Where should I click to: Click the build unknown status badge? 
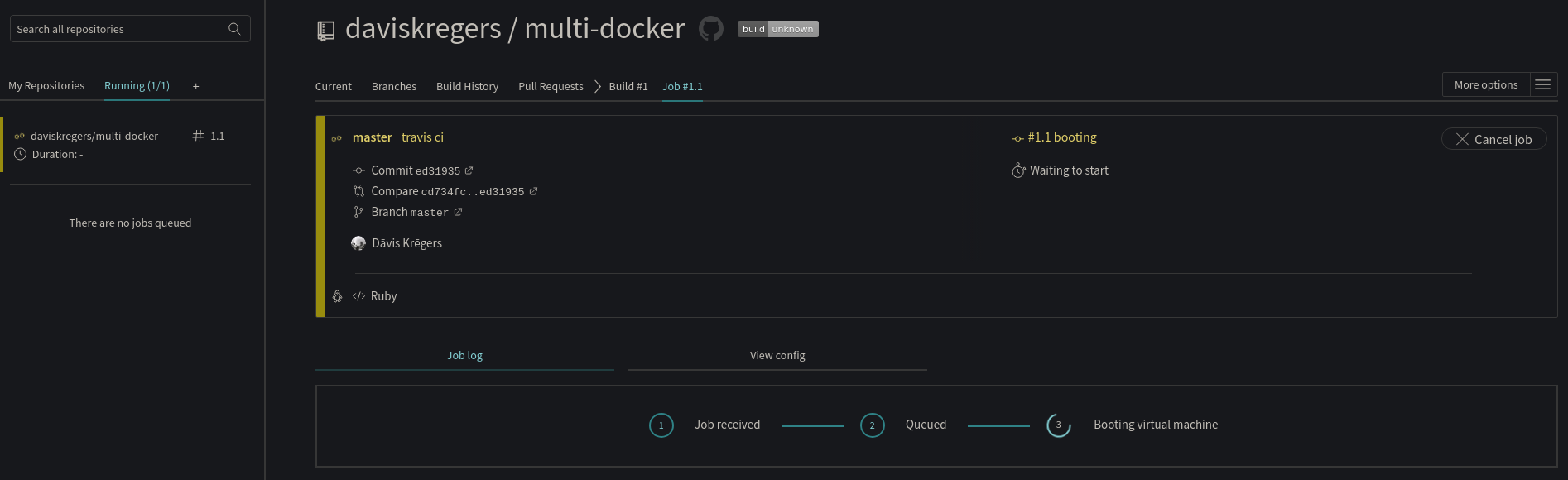[x=778, y=29]
